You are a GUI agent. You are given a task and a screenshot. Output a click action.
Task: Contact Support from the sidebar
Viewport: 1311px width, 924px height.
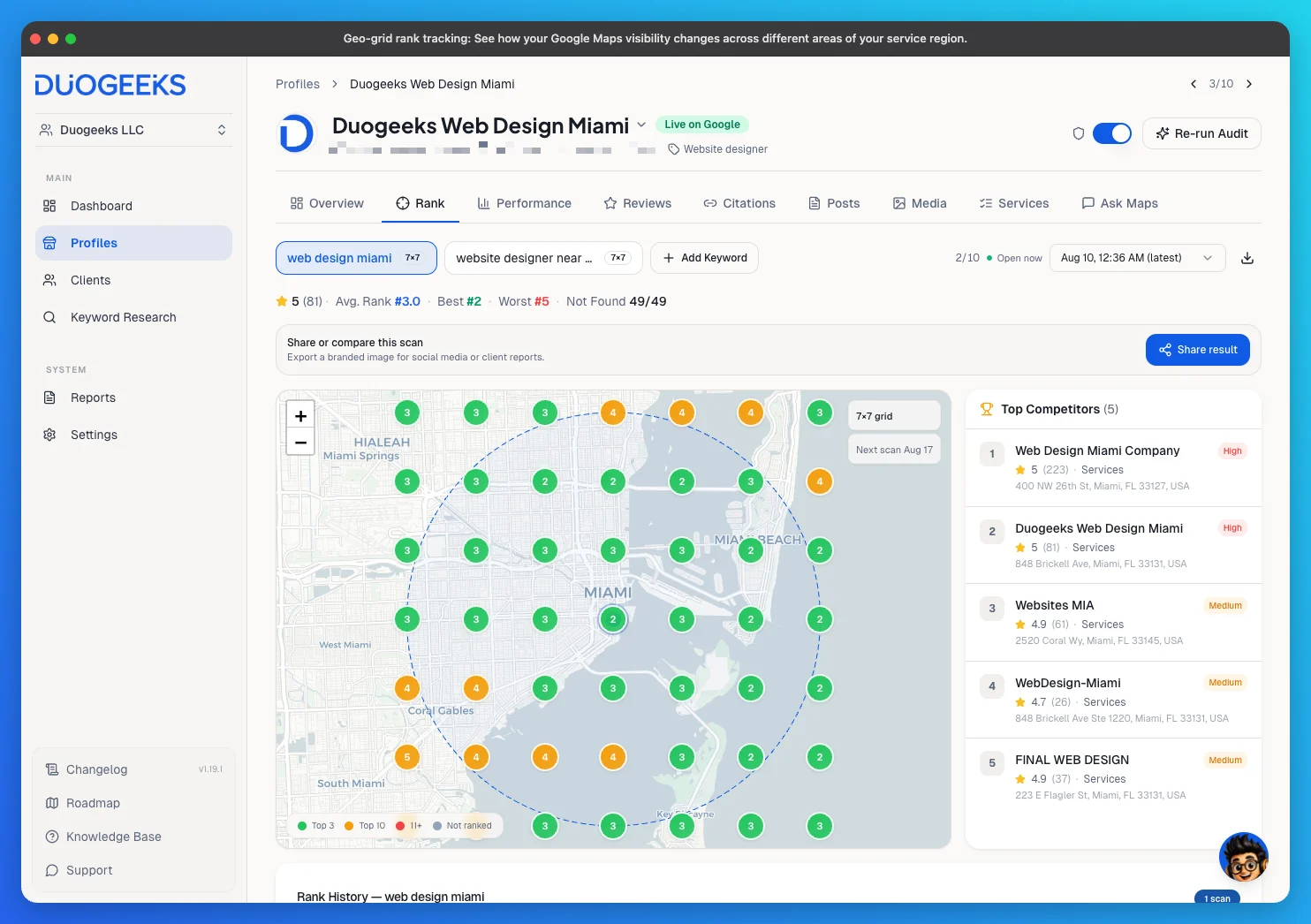coord(133,870)
